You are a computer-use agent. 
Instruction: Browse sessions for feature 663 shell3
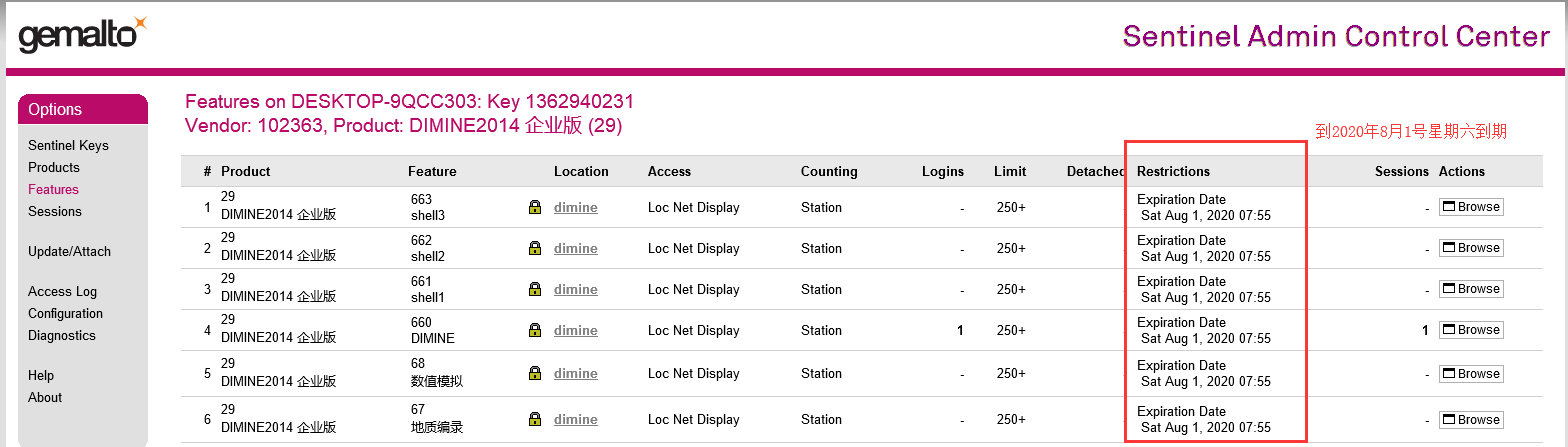(1471, 207)
